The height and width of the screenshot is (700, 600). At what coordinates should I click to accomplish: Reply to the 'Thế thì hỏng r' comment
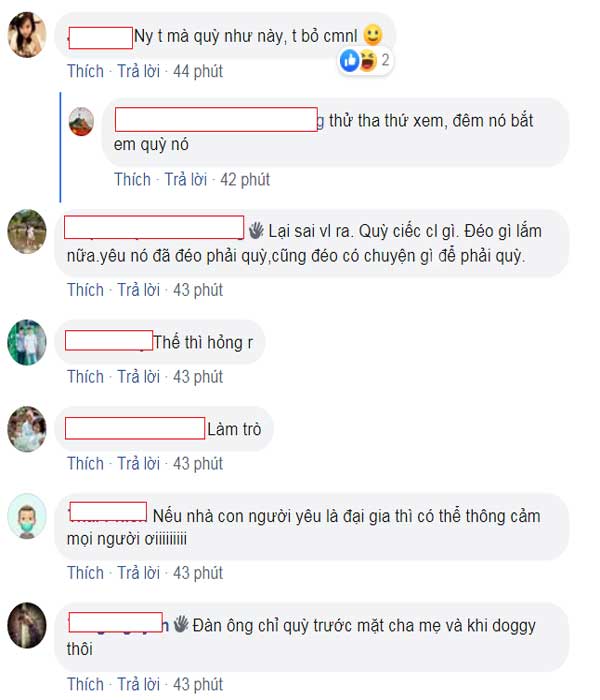138,377
